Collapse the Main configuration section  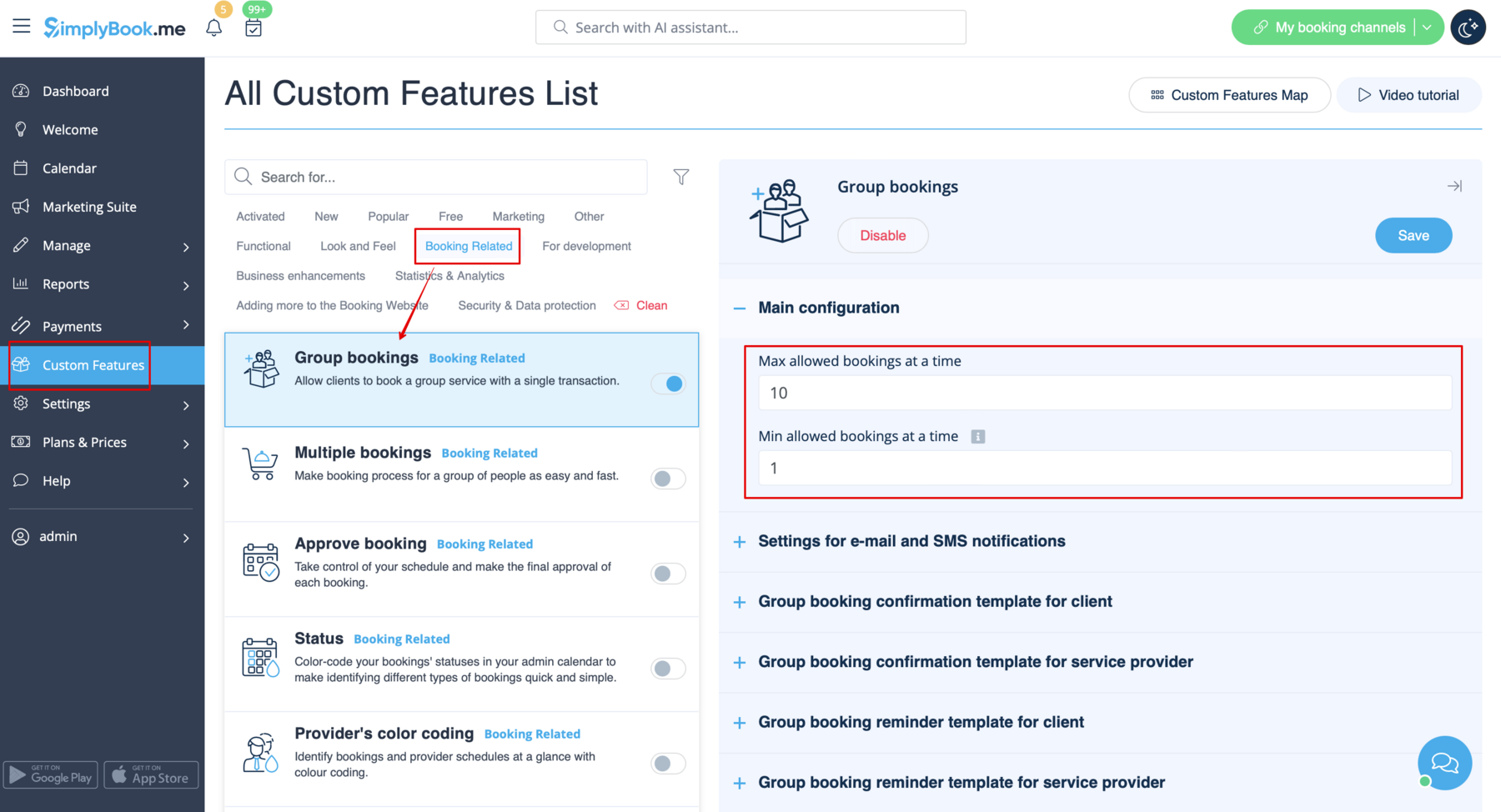pos(739,308)
